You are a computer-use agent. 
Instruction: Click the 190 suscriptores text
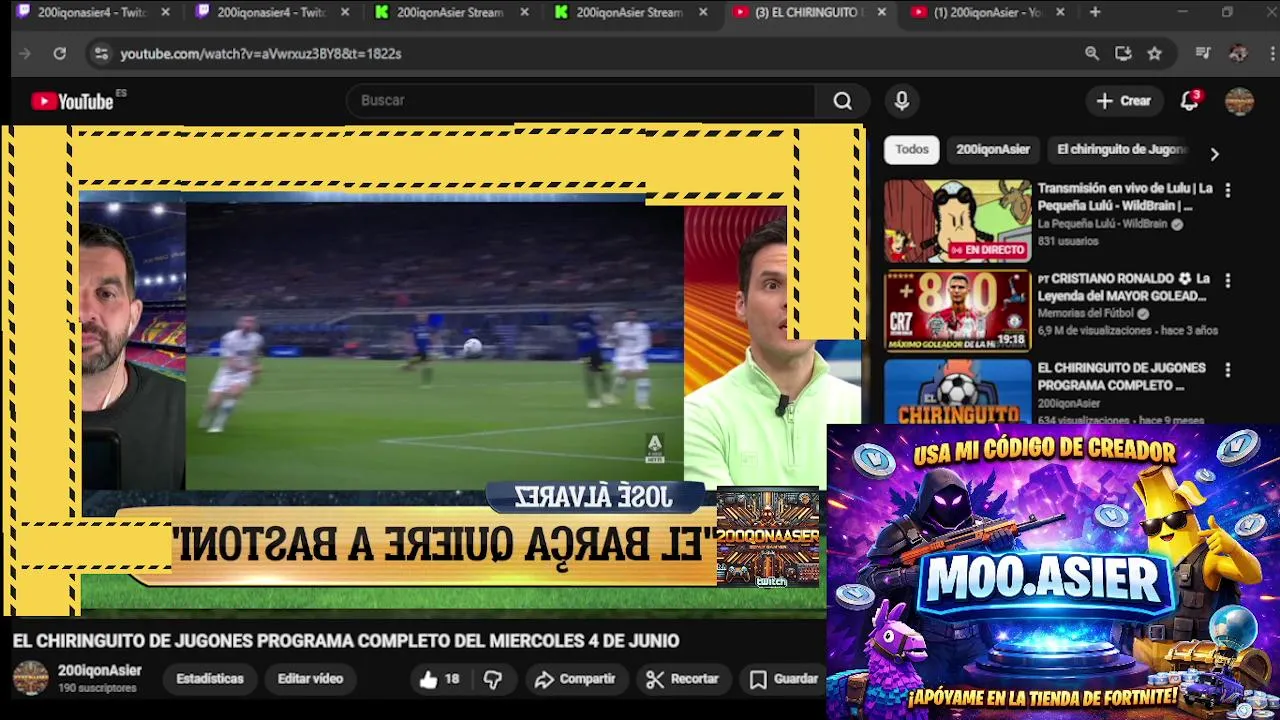[97, 689]
